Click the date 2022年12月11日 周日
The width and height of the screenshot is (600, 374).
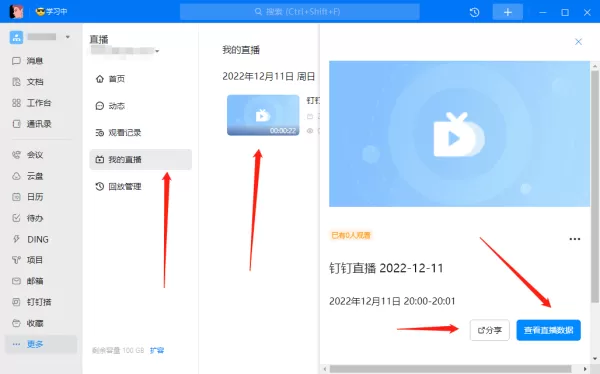pyautogui.click(x=269, y=77)
